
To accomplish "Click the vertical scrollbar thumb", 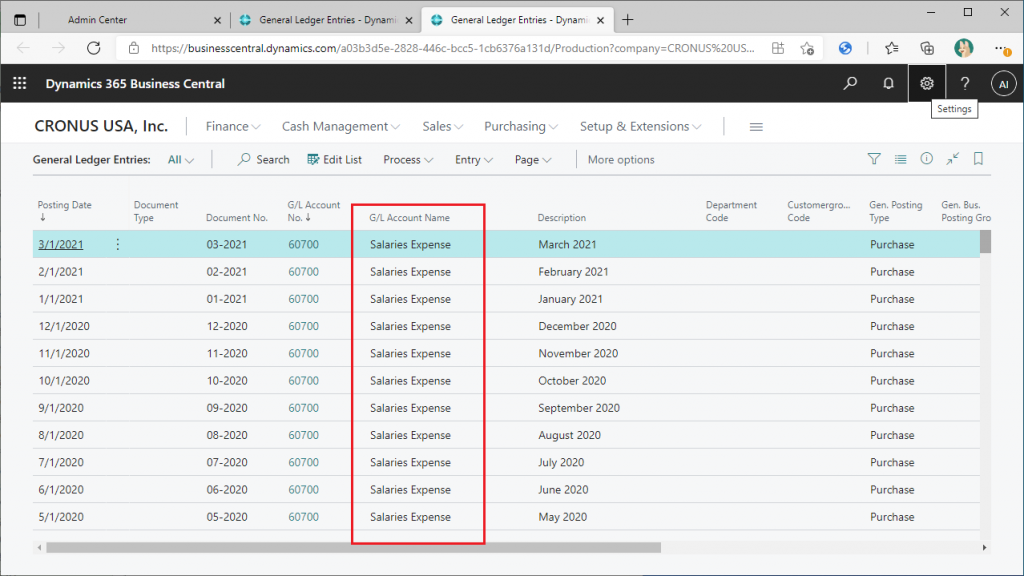I will (x=985, y=242).
